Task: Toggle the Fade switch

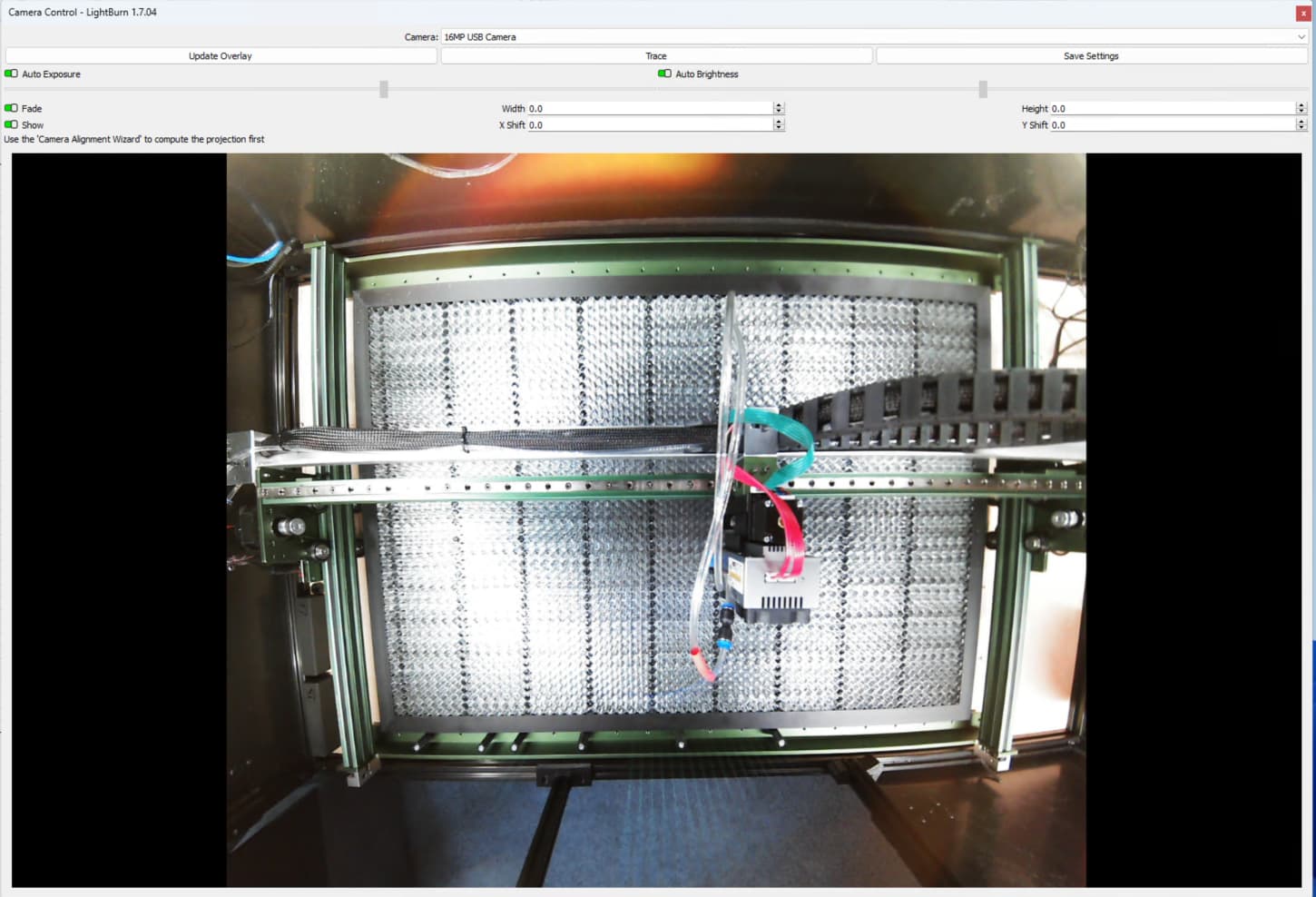Action: (x=11, y=108)
